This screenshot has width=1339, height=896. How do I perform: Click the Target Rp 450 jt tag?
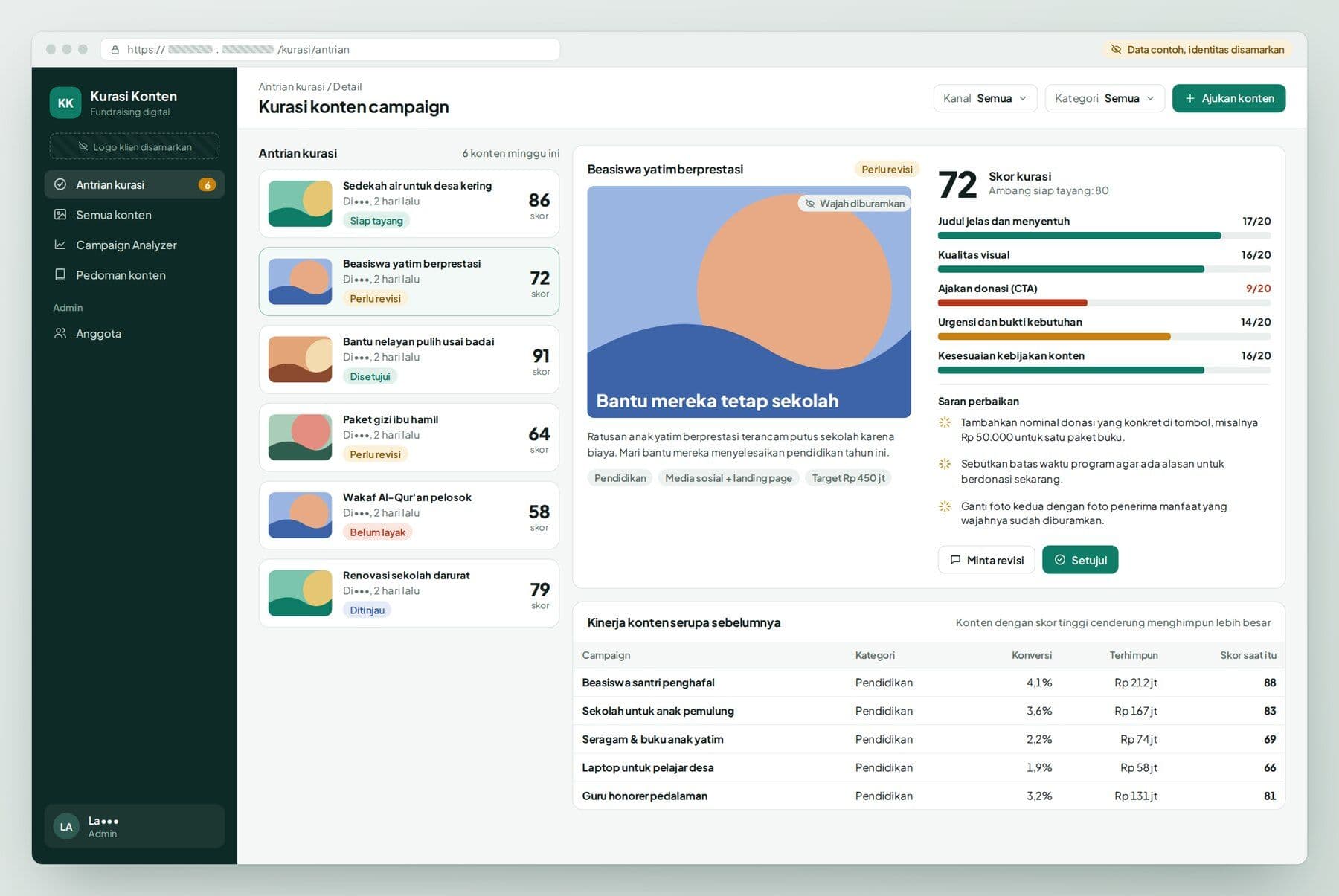(x=848, y=478)
